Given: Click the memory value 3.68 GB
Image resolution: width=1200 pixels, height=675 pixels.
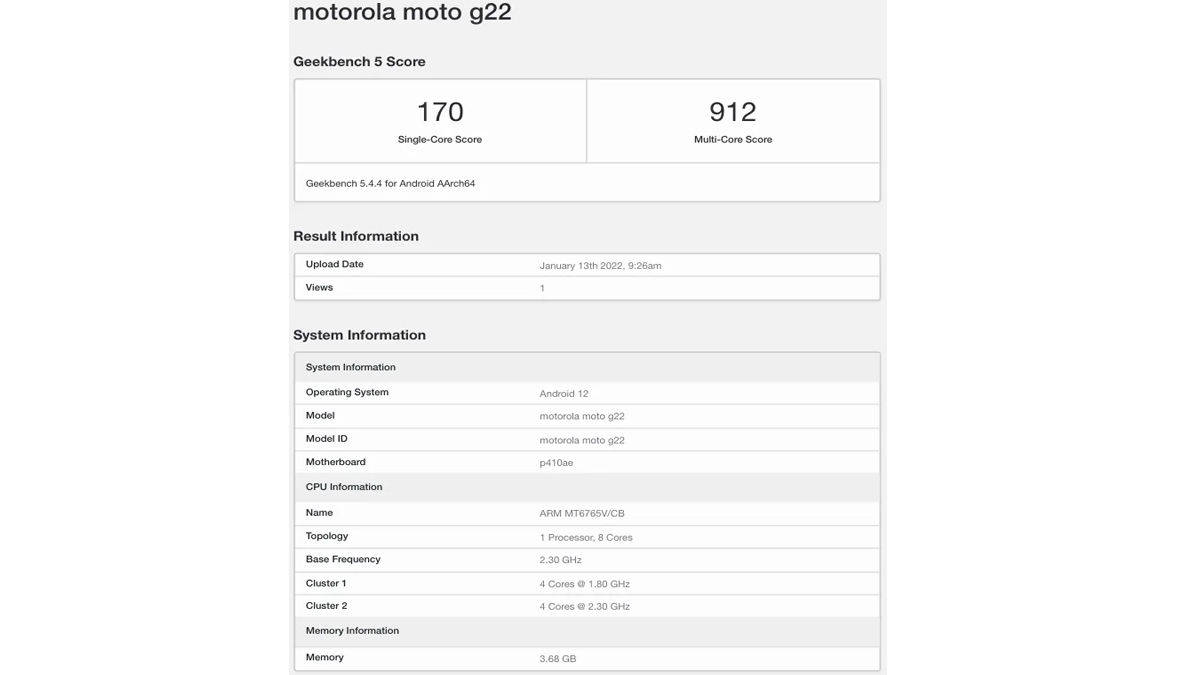Looking at the screenshot, I should coord(558,658).
